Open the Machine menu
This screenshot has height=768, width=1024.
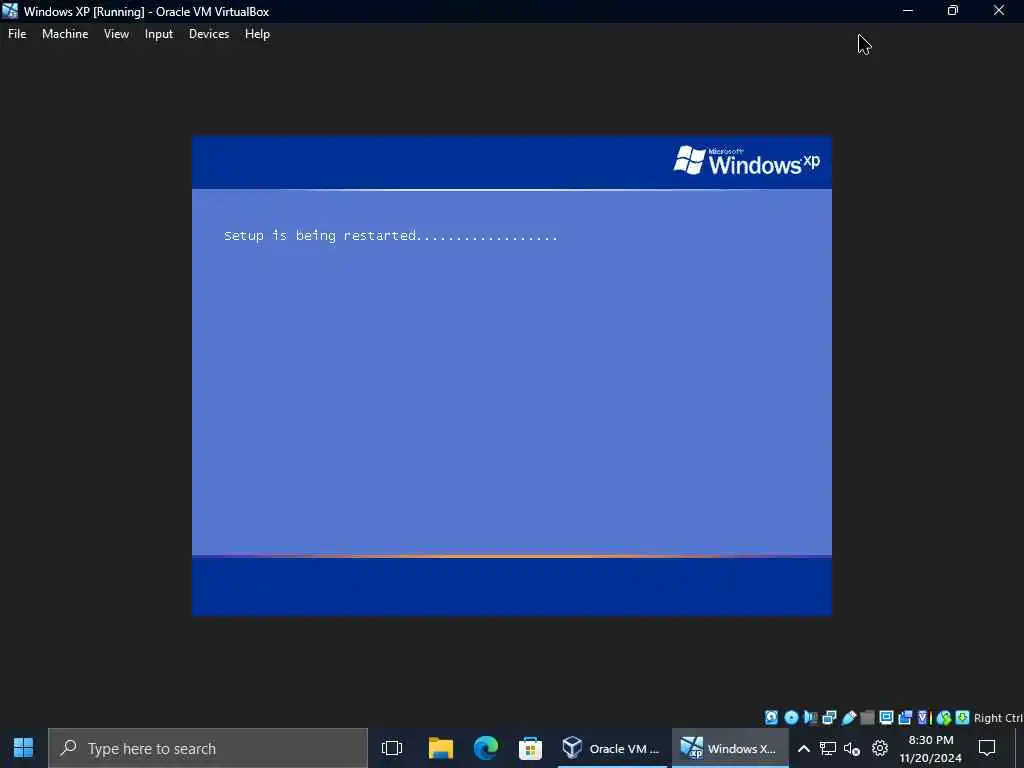[x=65, y=34]
